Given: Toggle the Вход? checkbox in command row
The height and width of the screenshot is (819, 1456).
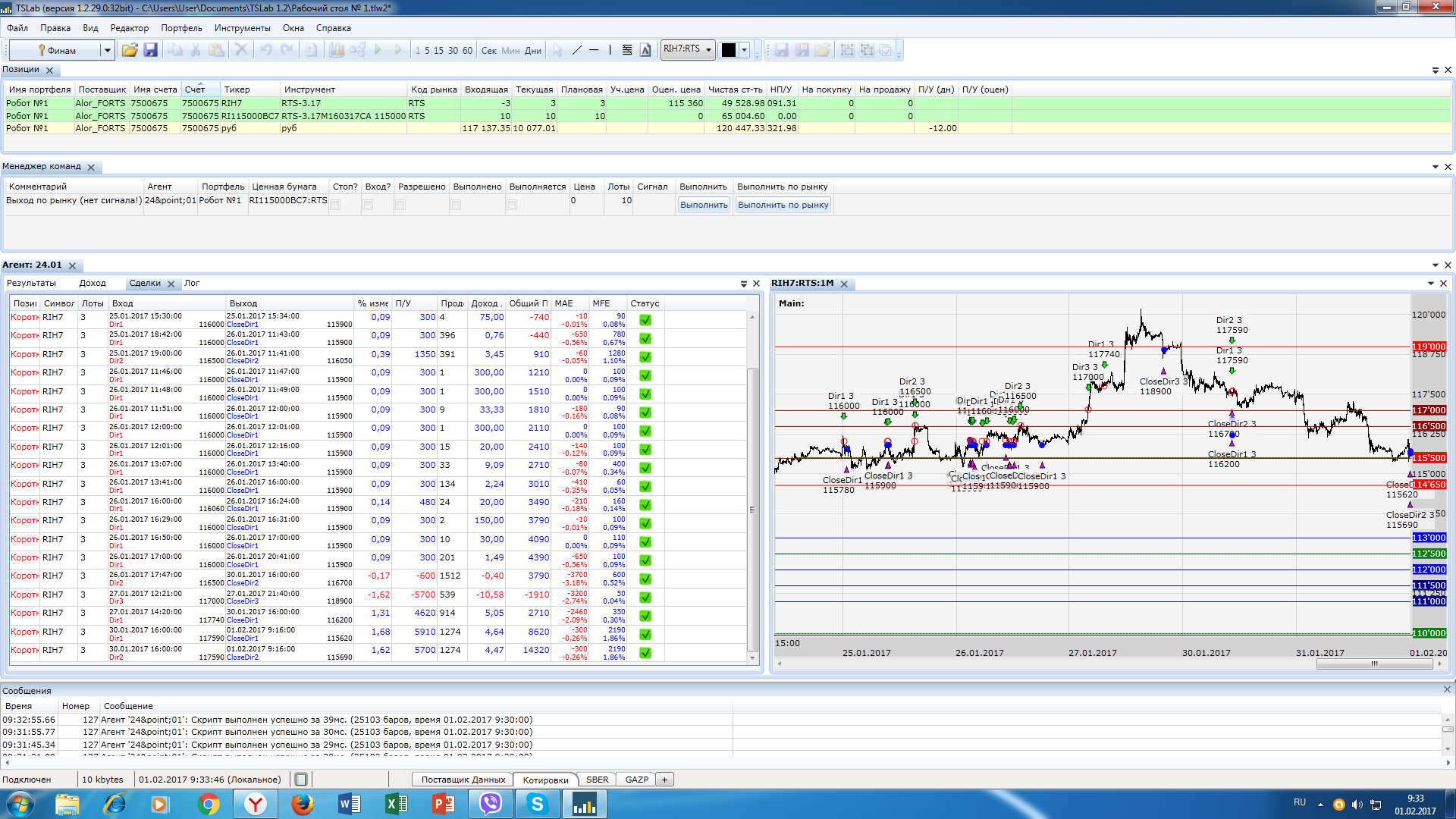Looking at the screenshot, I should (368, 205).
